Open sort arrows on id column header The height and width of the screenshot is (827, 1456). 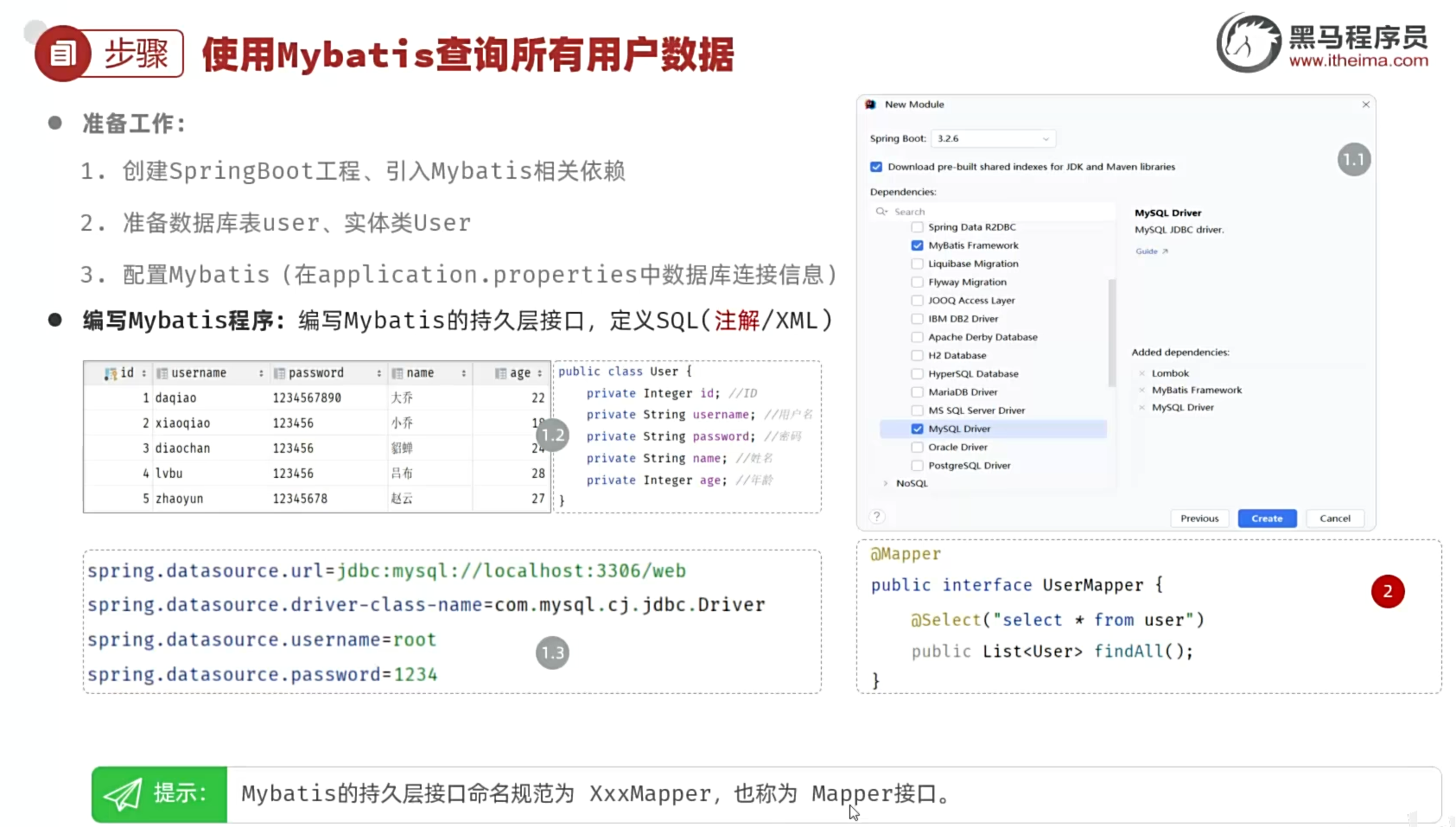[x=143, y=373]
